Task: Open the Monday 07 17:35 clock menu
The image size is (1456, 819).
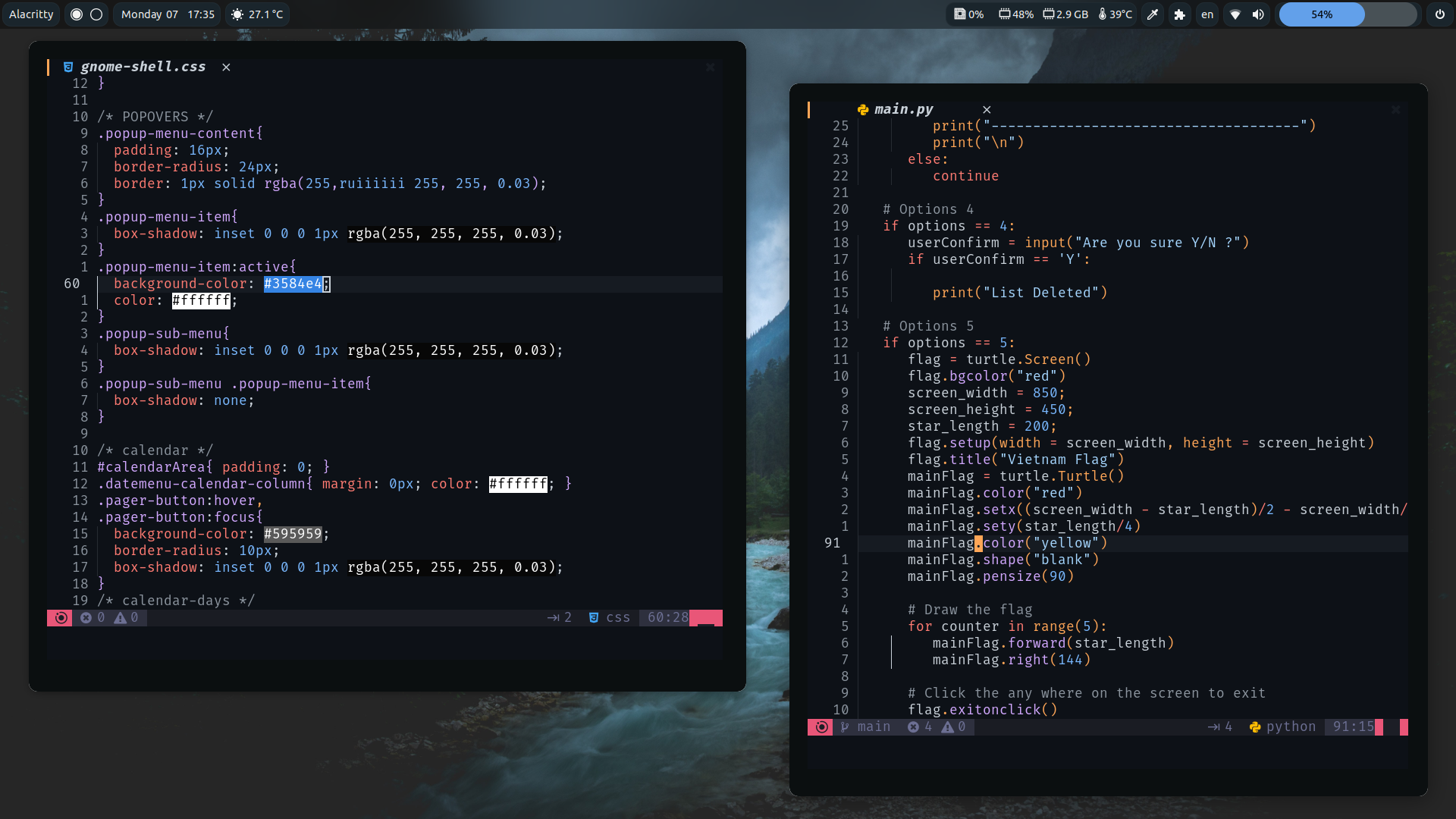Action: 168,14
